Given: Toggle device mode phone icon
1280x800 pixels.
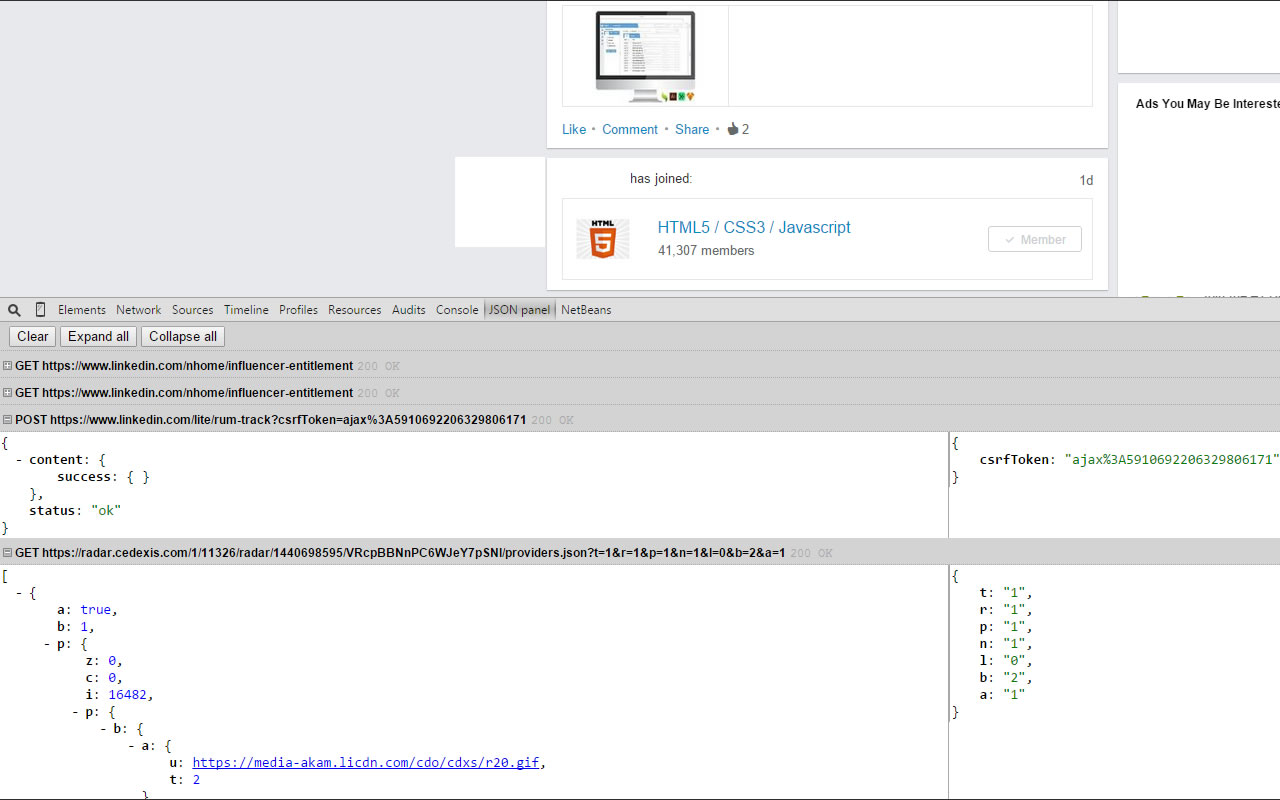Looking at the screenshot, I should point(41,310).
